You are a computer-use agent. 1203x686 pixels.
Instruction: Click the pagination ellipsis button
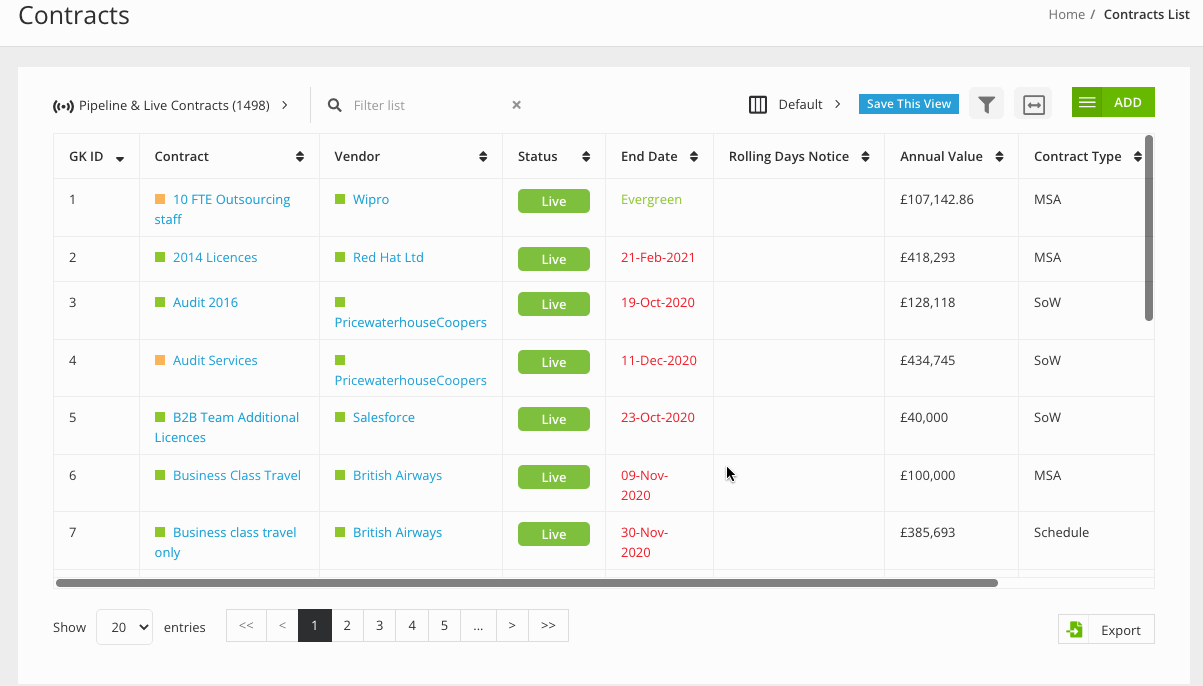[478, 626]
